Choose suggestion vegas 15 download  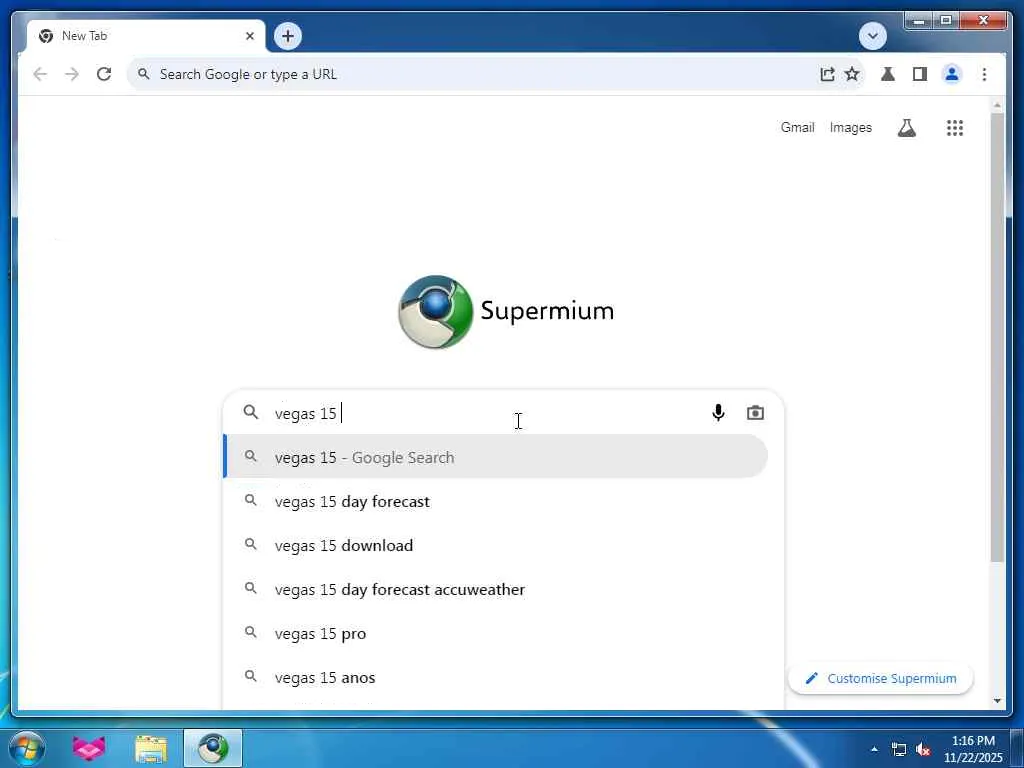click(495, 545)
